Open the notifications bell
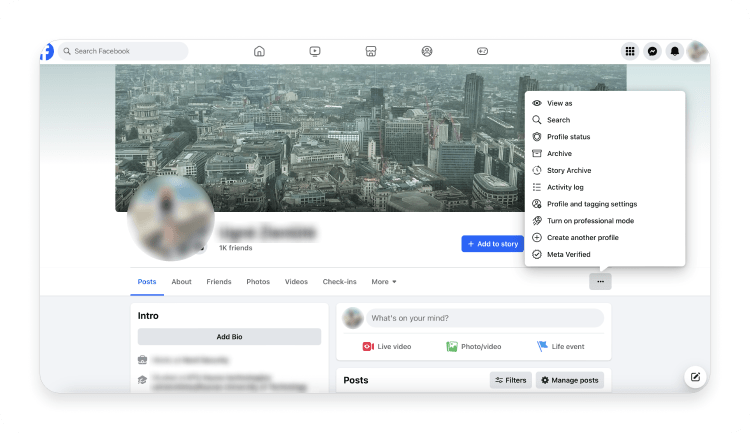The width and height of the screenshot is (750, 433). (674, 51)
